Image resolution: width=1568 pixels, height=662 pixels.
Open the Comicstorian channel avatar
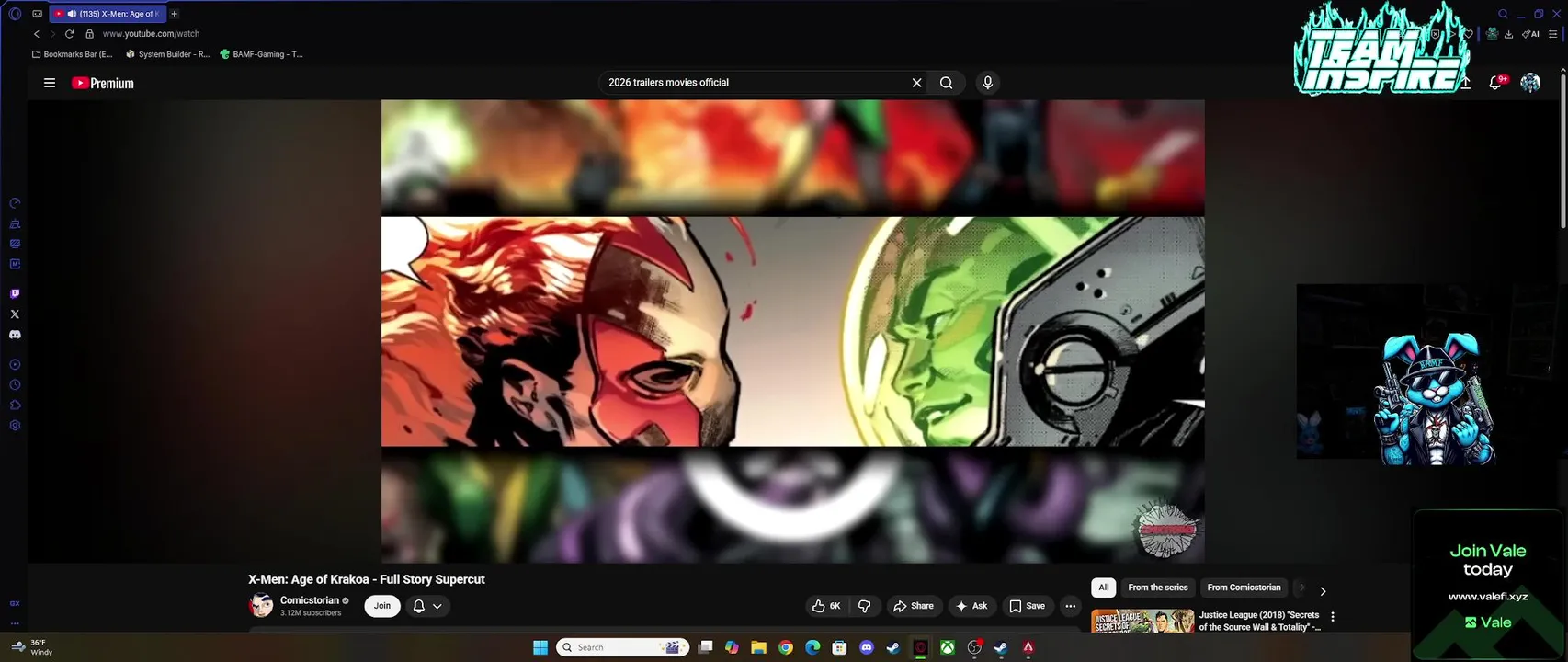pos(261,605)
